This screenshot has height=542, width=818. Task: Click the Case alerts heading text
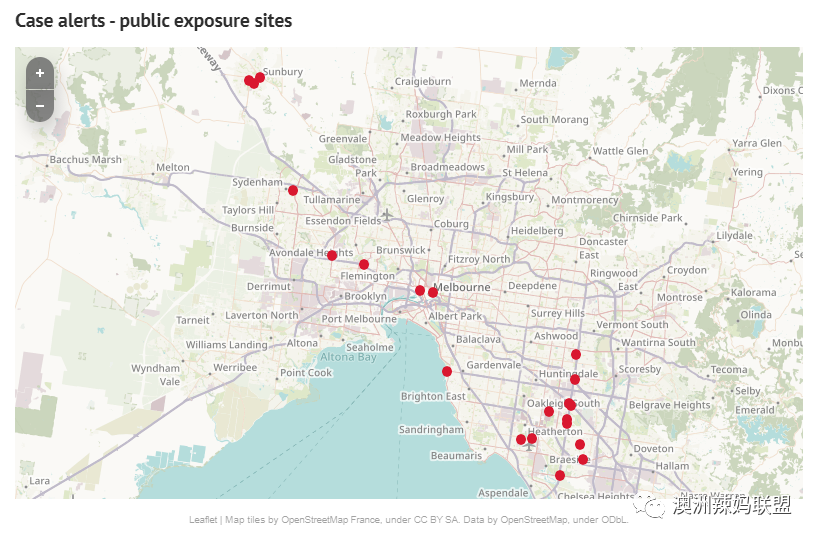[153, 21]
